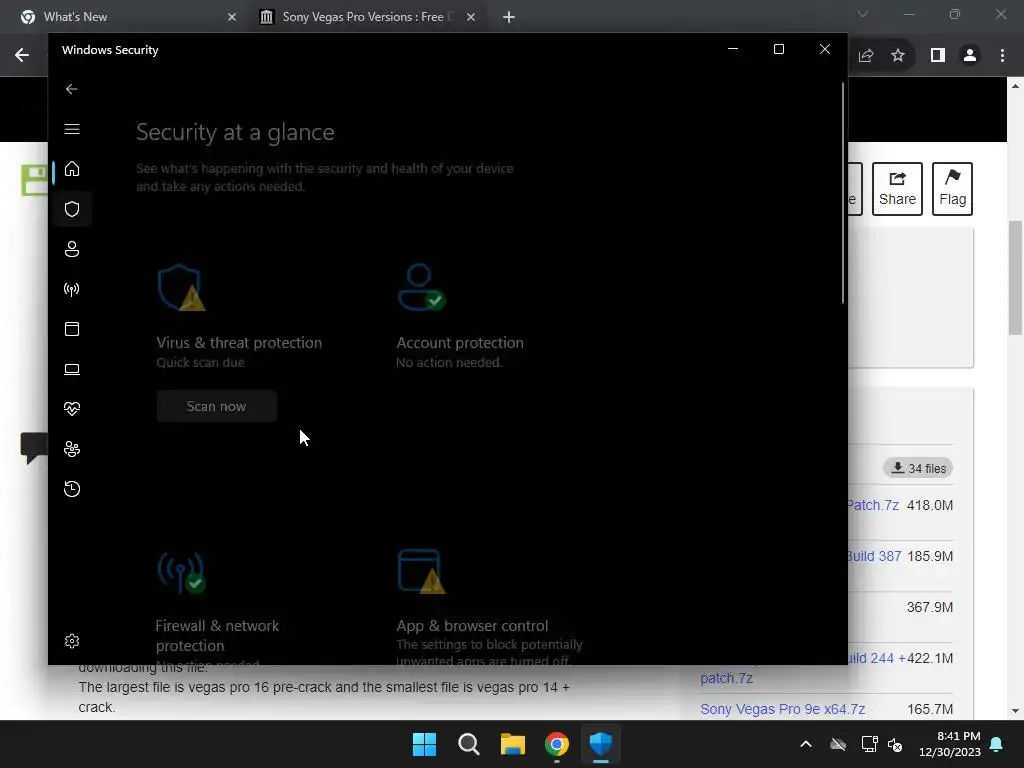Open Chrome three-dot menu
The height and width of the screenshot is (768, 1024).
1002,56
